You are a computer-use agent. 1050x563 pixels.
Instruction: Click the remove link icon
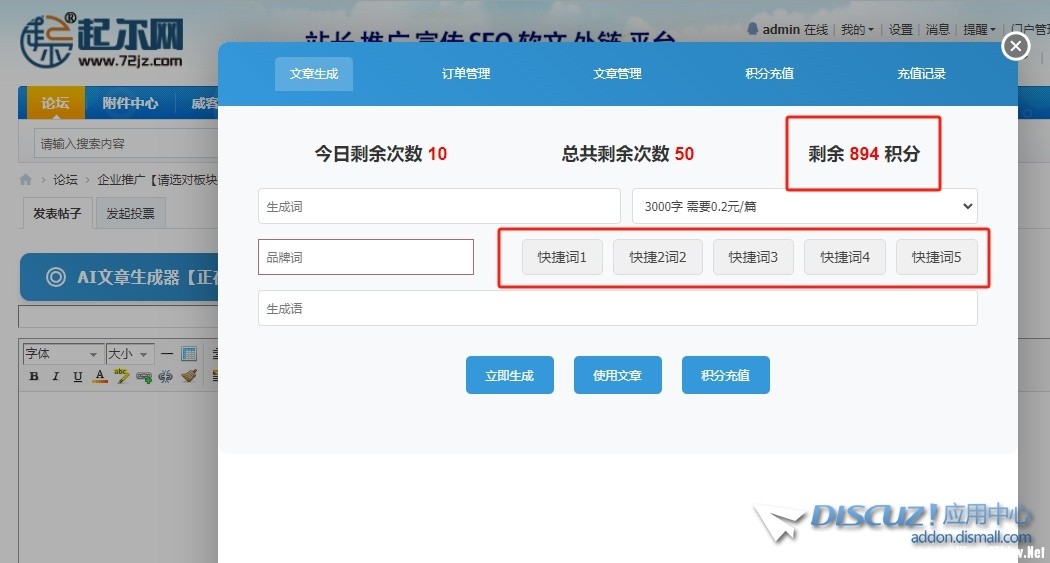coord(166,377)
